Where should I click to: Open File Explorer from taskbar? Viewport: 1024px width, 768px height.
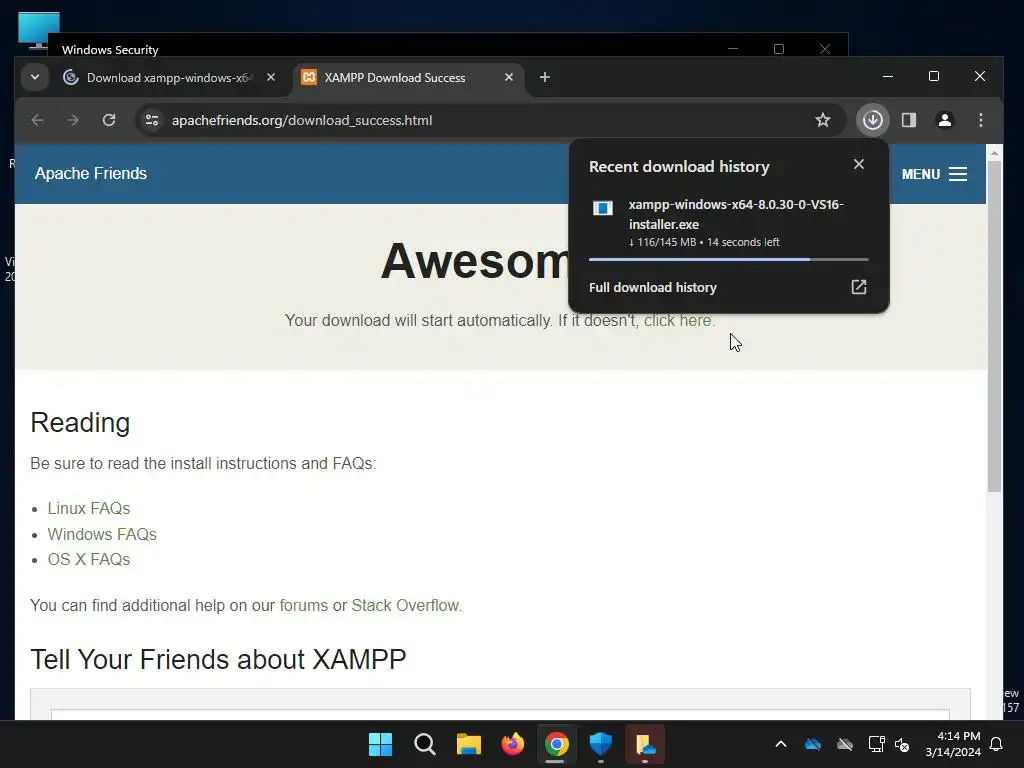pos(468,744)
